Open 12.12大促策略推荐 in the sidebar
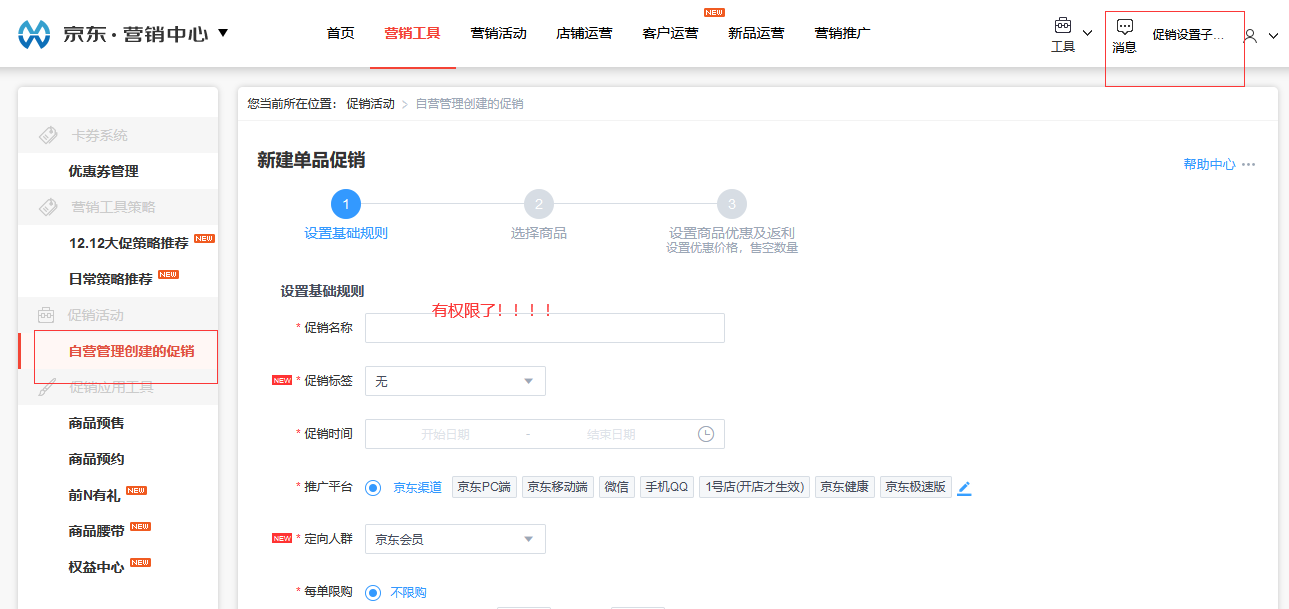Image resolution: width=1289 pixels, height=609 pixels. coord(128,243)
